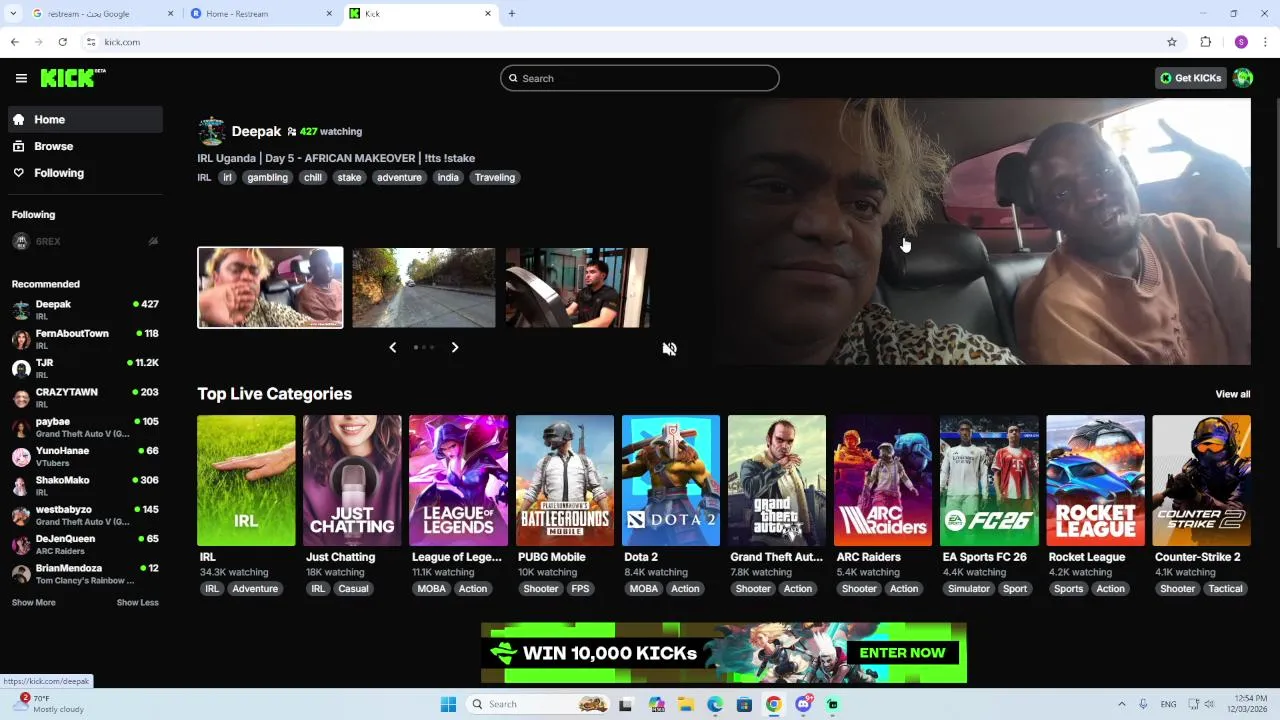Open the Counter-Strike 2 category card
1280x720 pixels.
tap(1201, 481)
